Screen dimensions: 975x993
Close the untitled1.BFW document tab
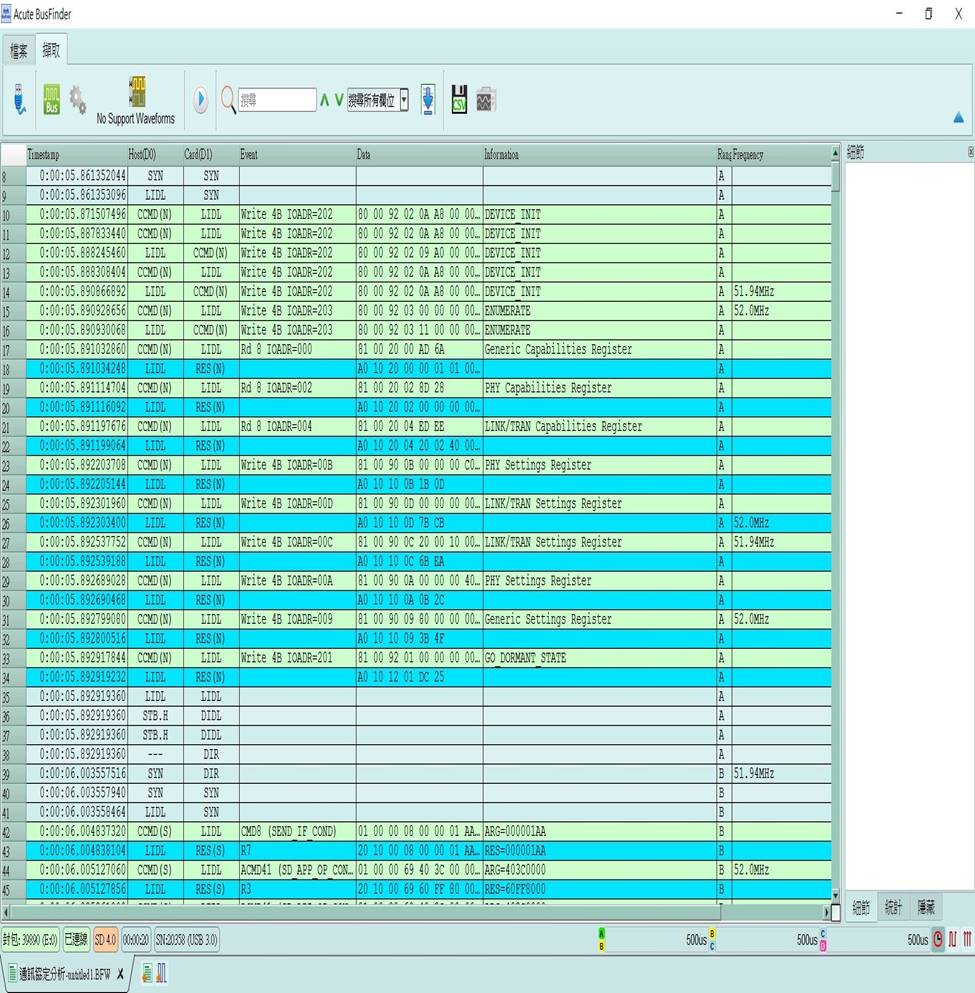coord(120,973)
